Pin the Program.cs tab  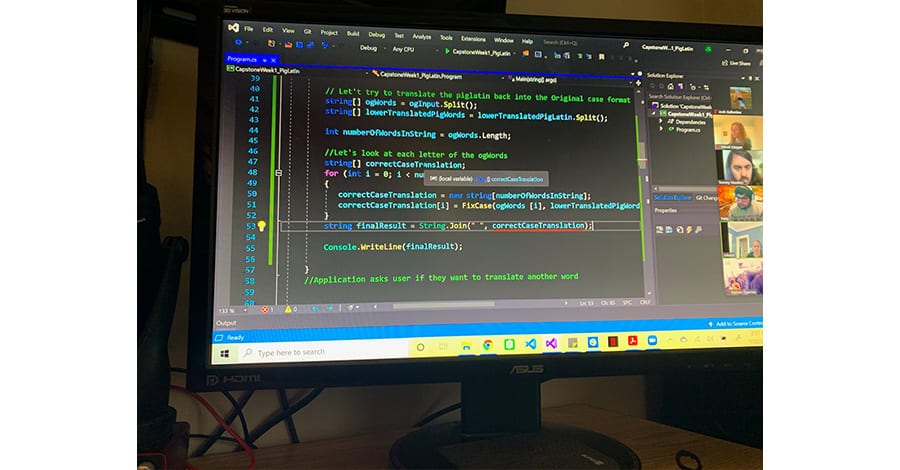(x=265, y=60)
